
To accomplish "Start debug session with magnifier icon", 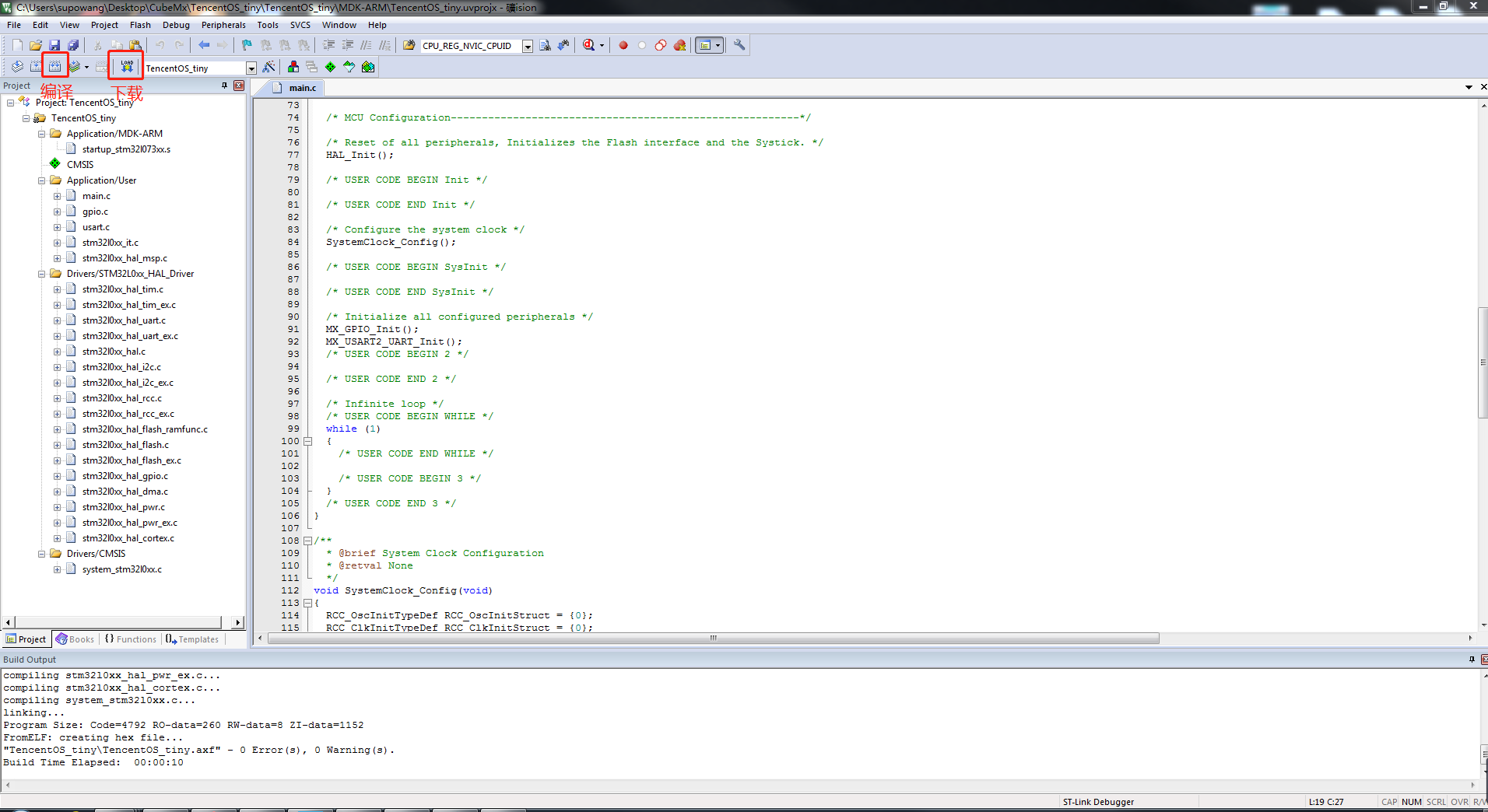I will [x=589, y=45].
